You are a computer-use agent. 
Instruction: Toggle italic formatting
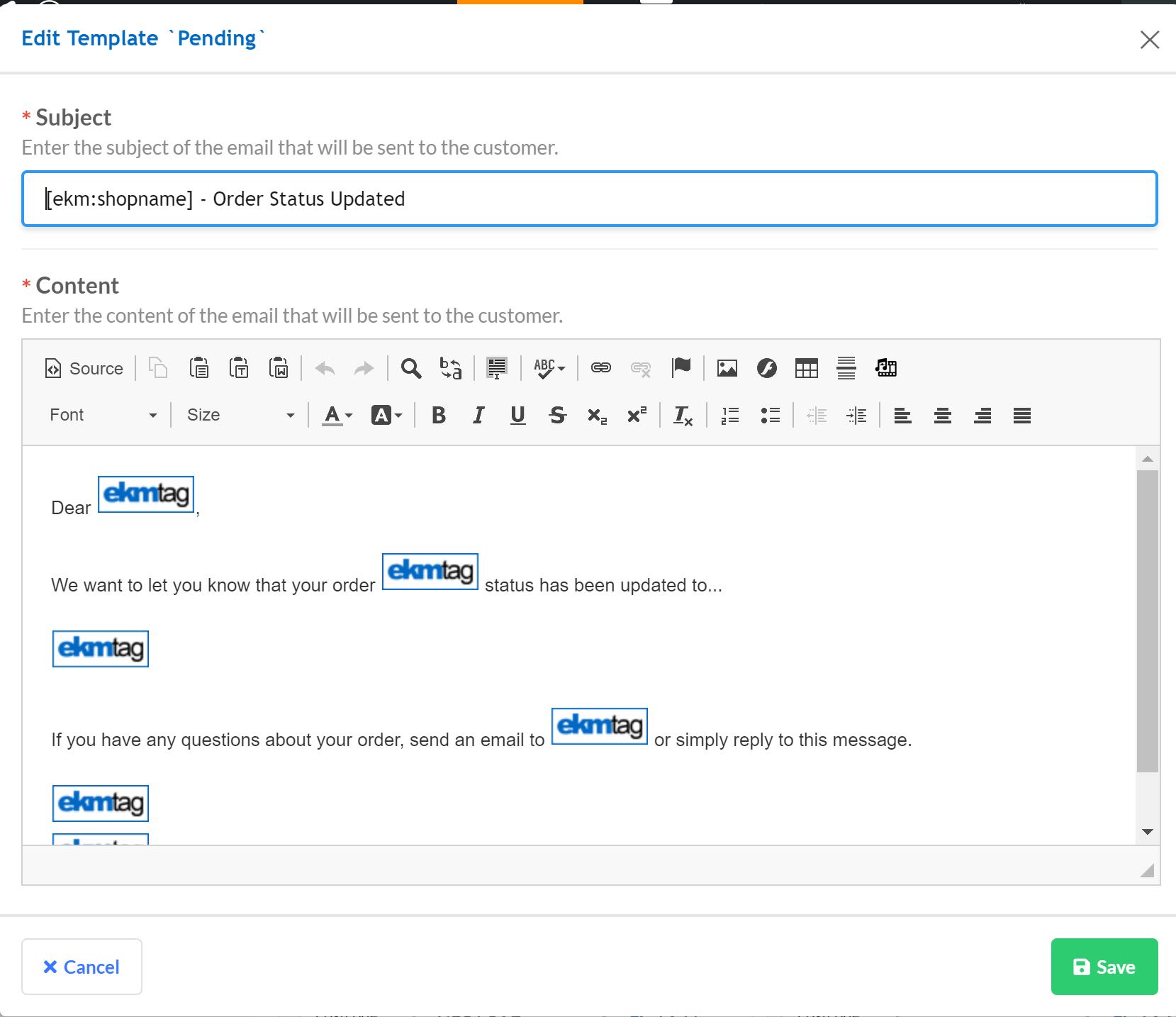coord(478,416)
